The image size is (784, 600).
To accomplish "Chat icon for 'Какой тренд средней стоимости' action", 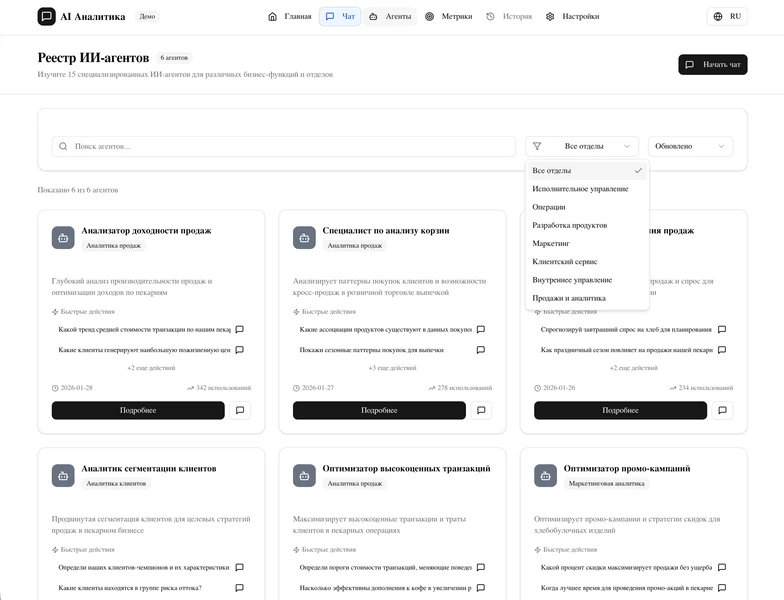I will pyautogui.click(x=240, y=330).
